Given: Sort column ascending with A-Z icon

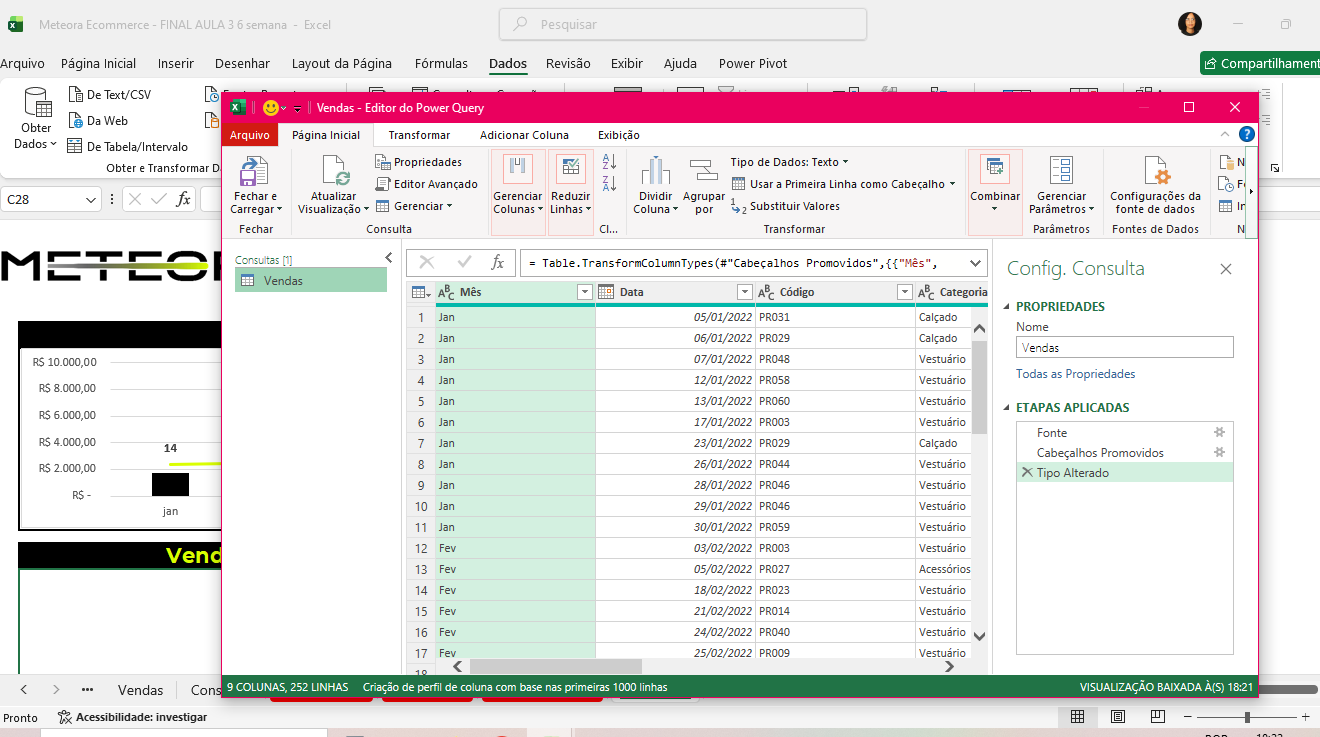Looking at the screenshot, I should tap(610, 161).
